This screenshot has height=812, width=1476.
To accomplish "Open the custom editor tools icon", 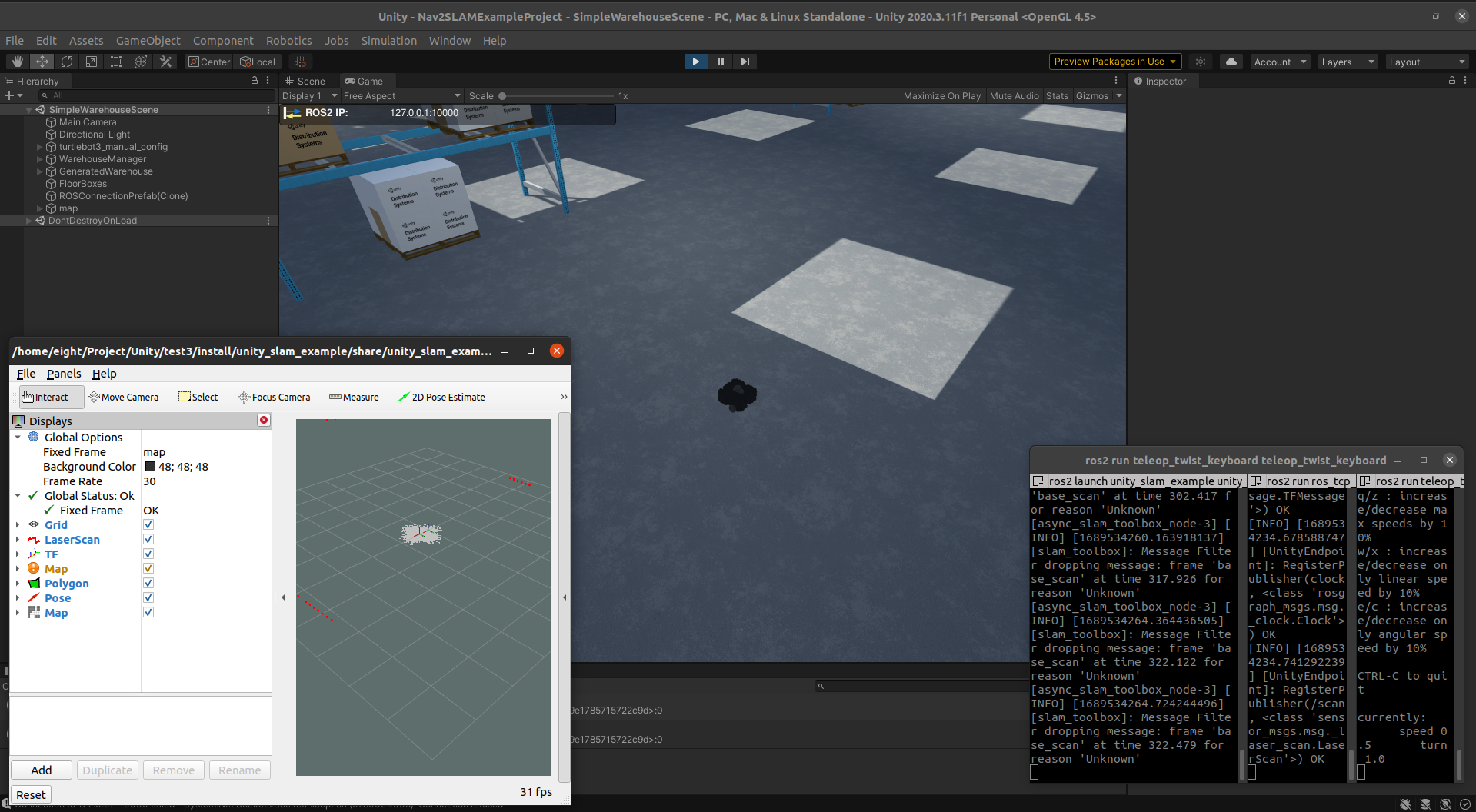I will 165,62.
